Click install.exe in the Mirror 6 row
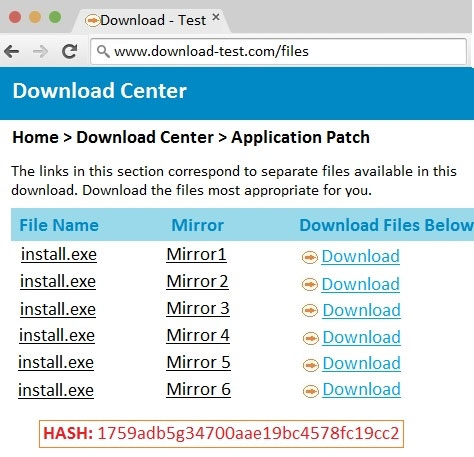474x457 pixels. [x=56, y=390]
